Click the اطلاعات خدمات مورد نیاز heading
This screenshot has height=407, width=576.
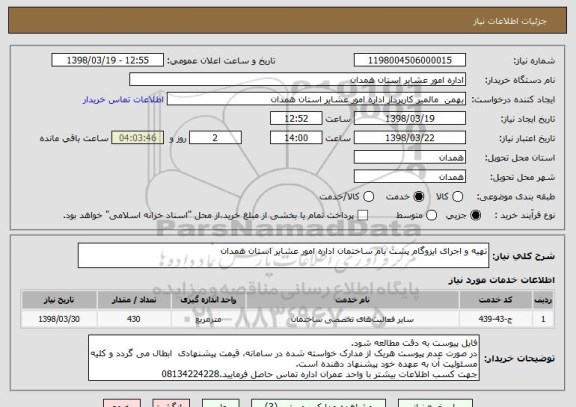coord(501,280)
